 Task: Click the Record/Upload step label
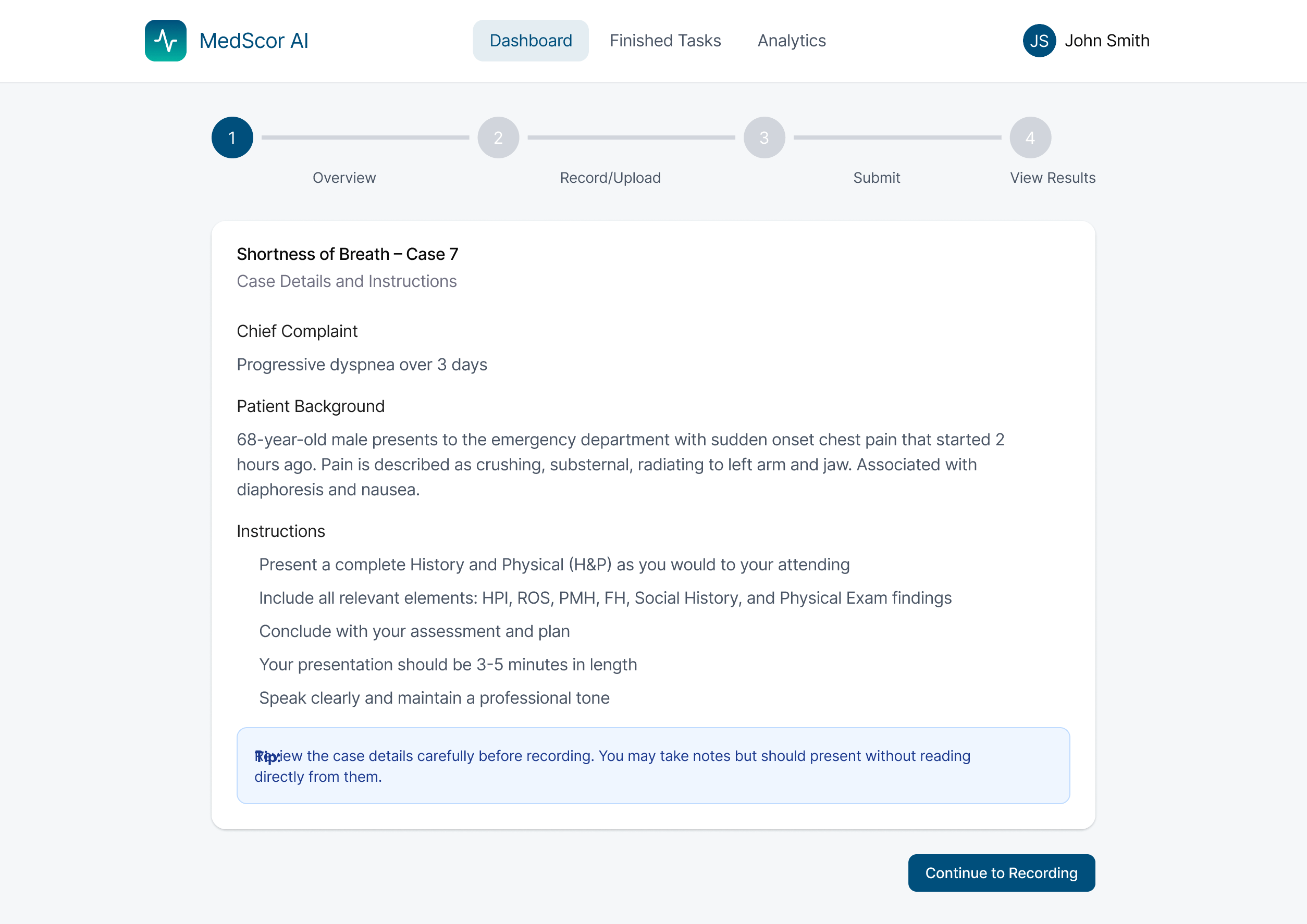click(610, 178)
